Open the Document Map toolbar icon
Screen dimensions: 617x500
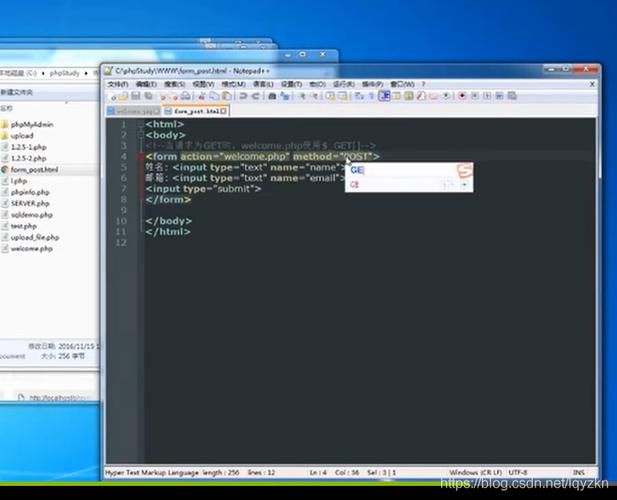tap(409, 96)
